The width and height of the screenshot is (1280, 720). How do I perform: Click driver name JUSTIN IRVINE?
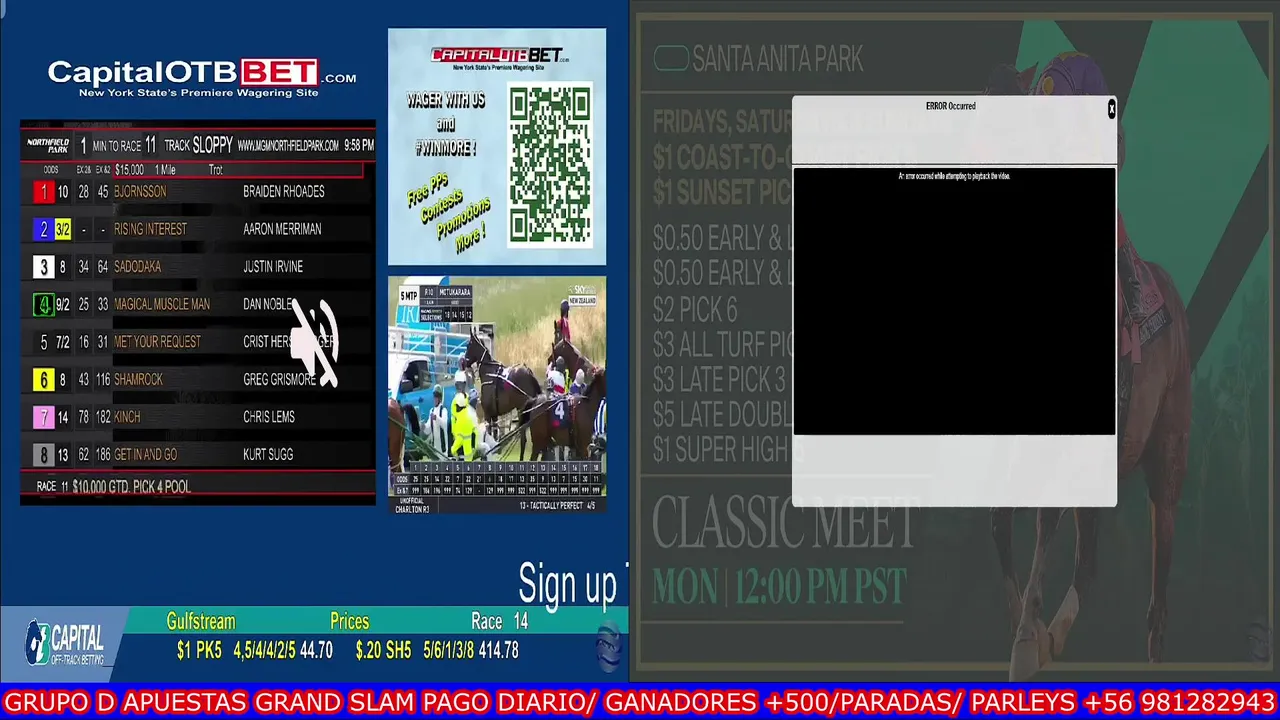(273, 267)
